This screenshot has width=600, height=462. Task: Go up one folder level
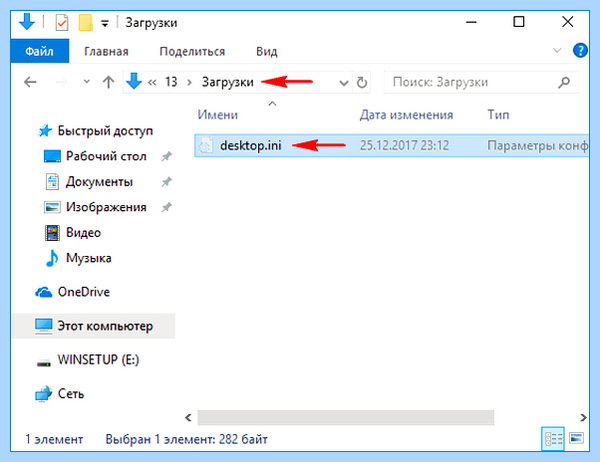coord(109,82)
